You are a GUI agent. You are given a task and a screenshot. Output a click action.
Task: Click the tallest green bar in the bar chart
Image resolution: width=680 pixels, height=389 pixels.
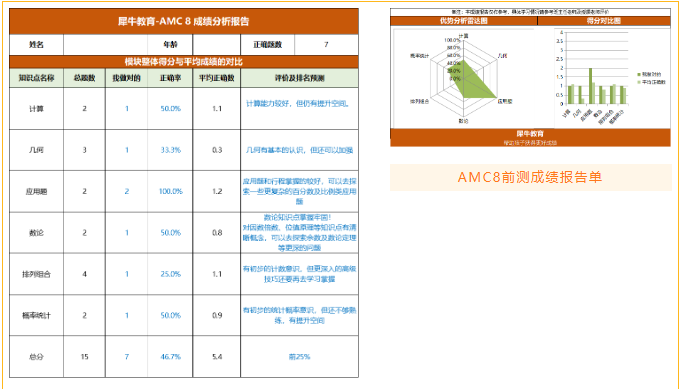coord(590,86)
